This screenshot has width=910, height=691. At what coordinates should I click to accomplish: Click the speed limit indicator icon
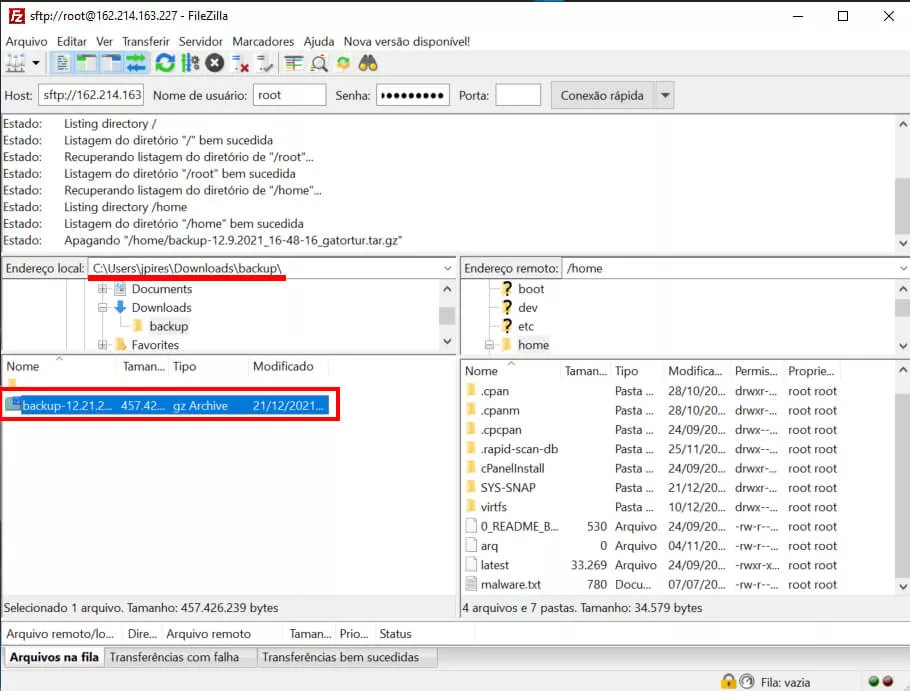[x=748, y=681]
